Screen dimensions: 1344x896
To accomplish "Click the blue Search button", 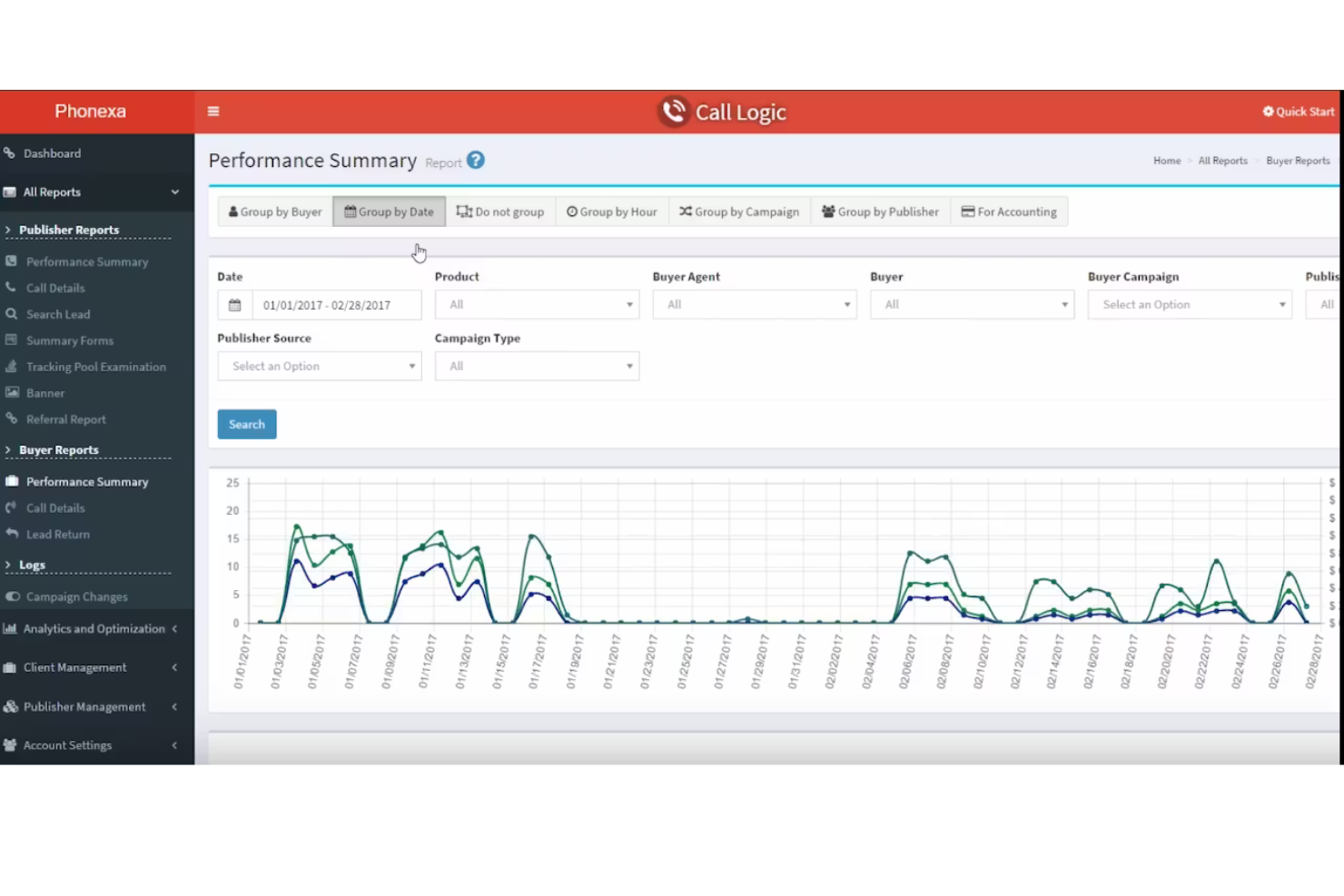I will coord(247,424).
